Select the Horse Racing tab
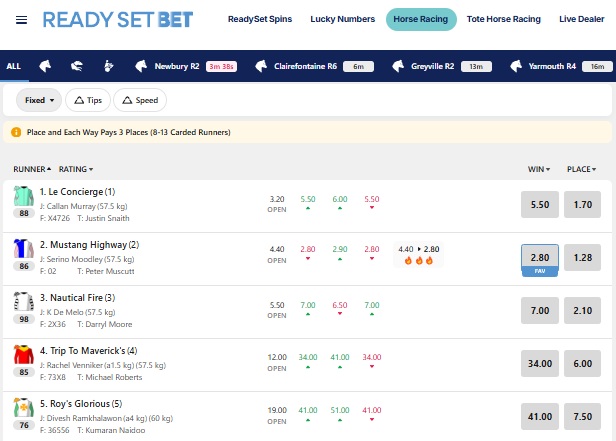Screen dimensions: 616x441 [421, 19]
